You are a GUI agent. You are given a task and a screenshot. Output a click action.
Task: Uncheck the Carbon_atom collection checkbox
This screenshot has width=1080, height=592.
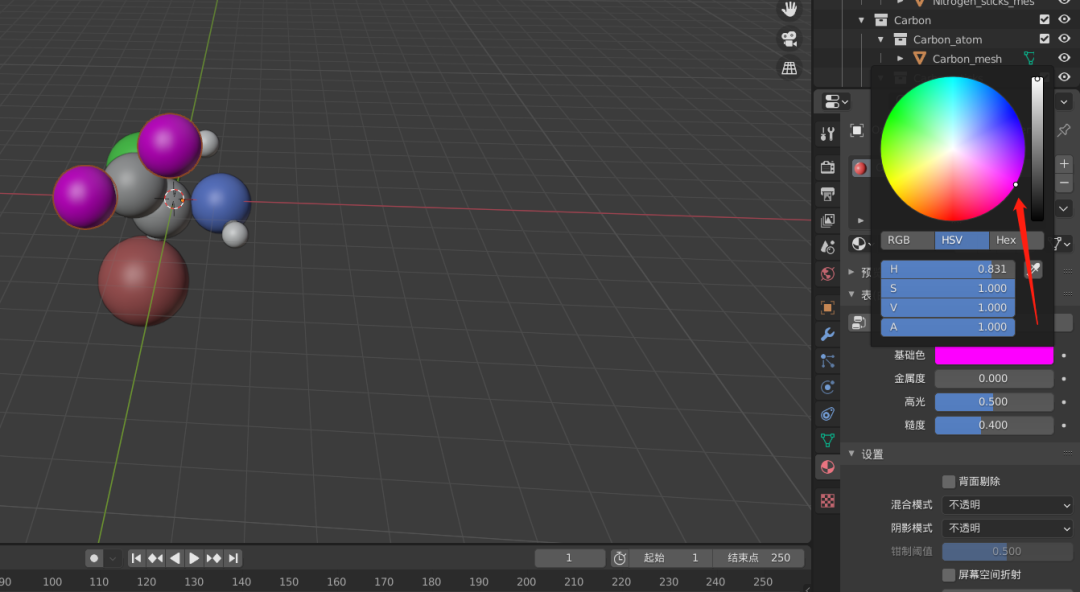coord(1044,39)
